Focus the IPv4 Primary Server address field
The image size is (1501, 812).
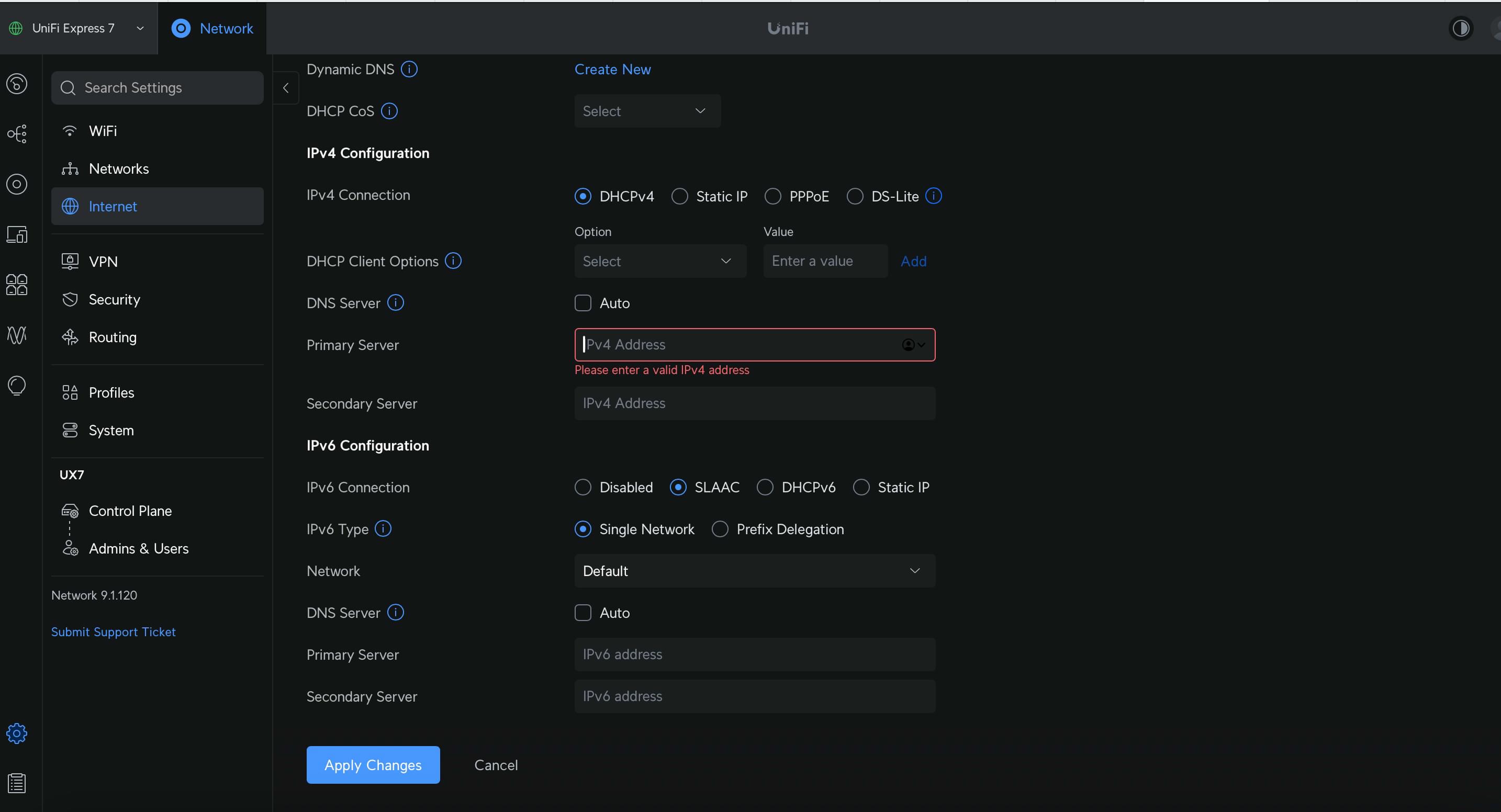point(755,345)
